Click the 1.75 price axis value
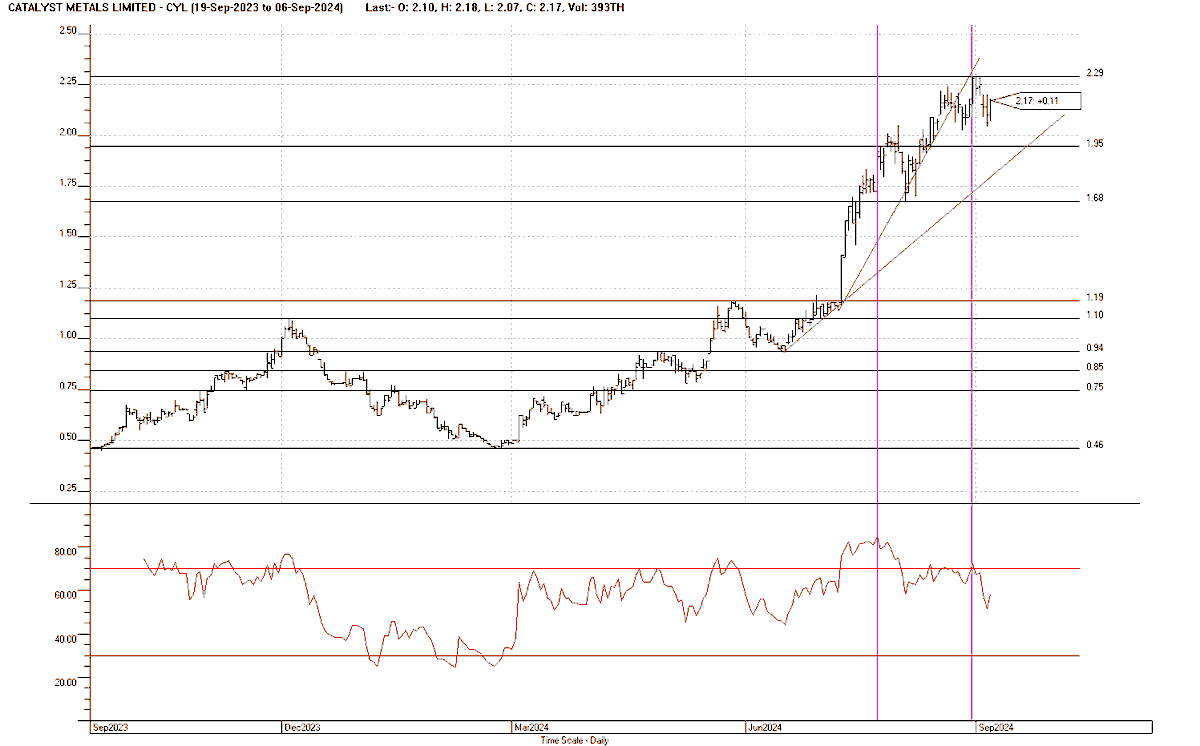 point(68,184)
